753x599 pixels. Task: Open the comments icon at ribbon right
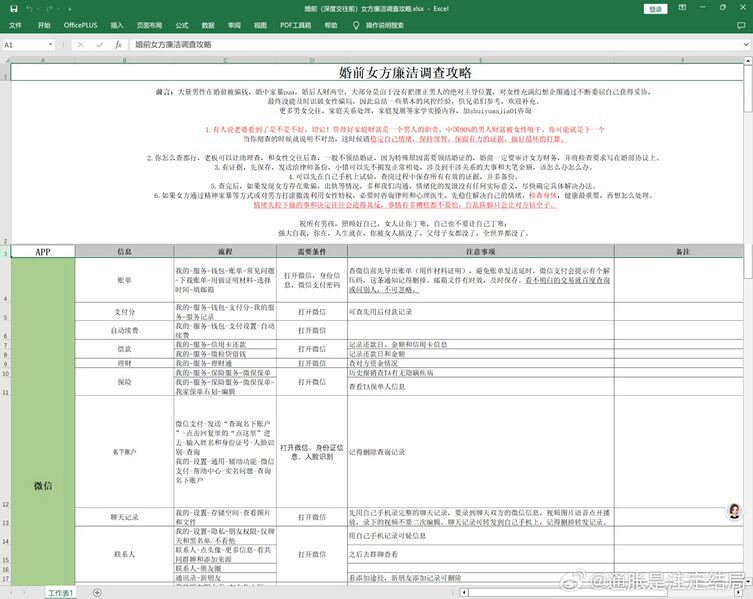click(741, 25)
